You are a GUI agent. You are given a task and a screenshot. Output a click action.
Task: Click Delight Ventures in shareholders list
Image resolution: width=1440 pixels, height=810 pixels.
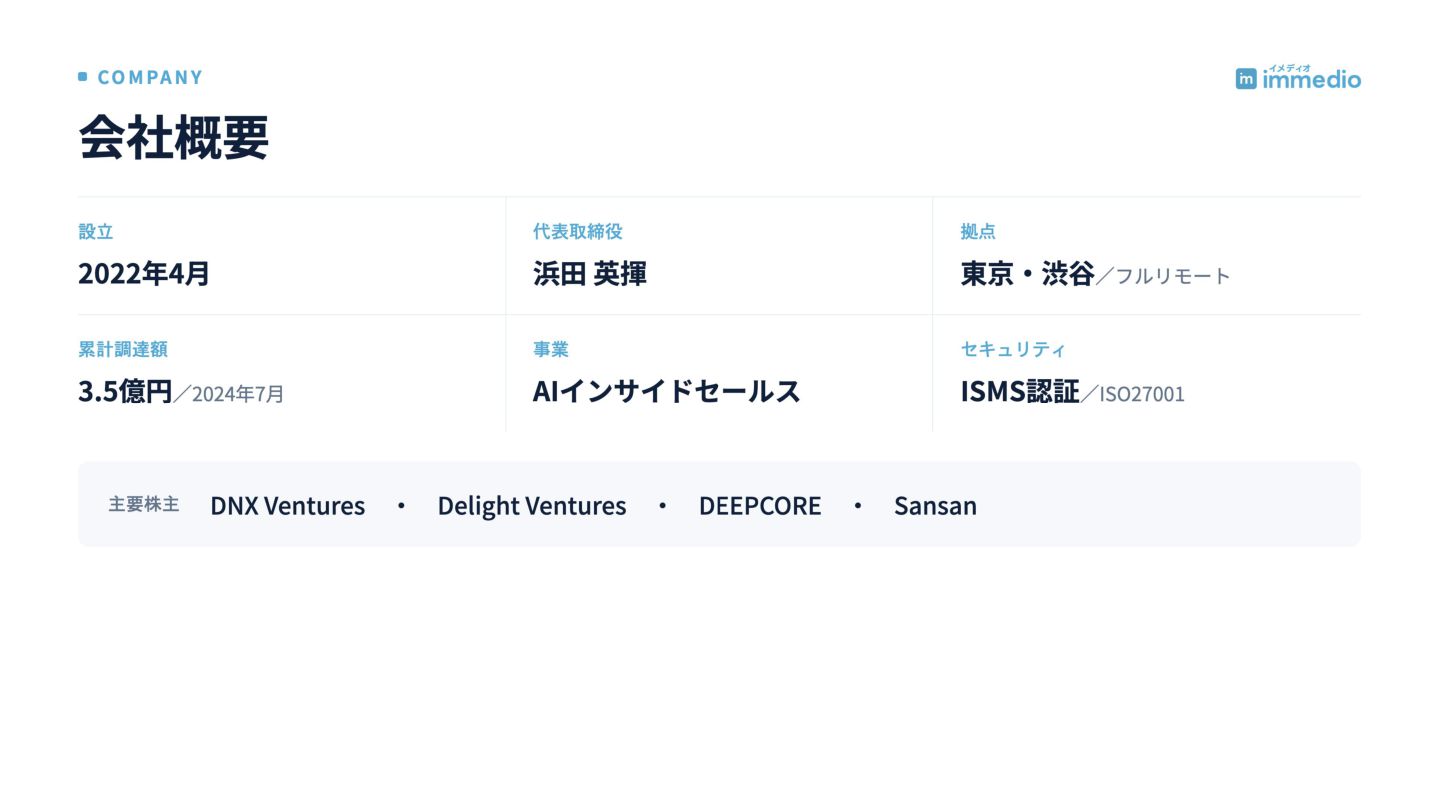tap(532, 505)
